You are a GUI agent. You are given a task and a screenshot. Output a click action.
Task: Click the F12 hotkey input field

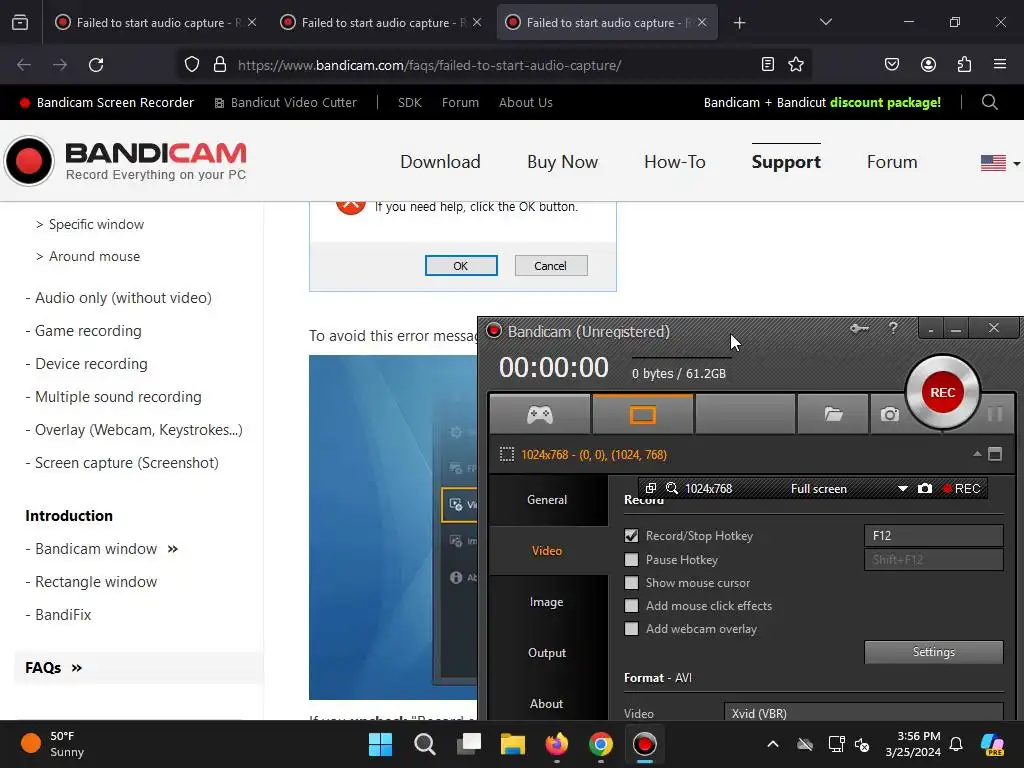(x=933, y=536)
